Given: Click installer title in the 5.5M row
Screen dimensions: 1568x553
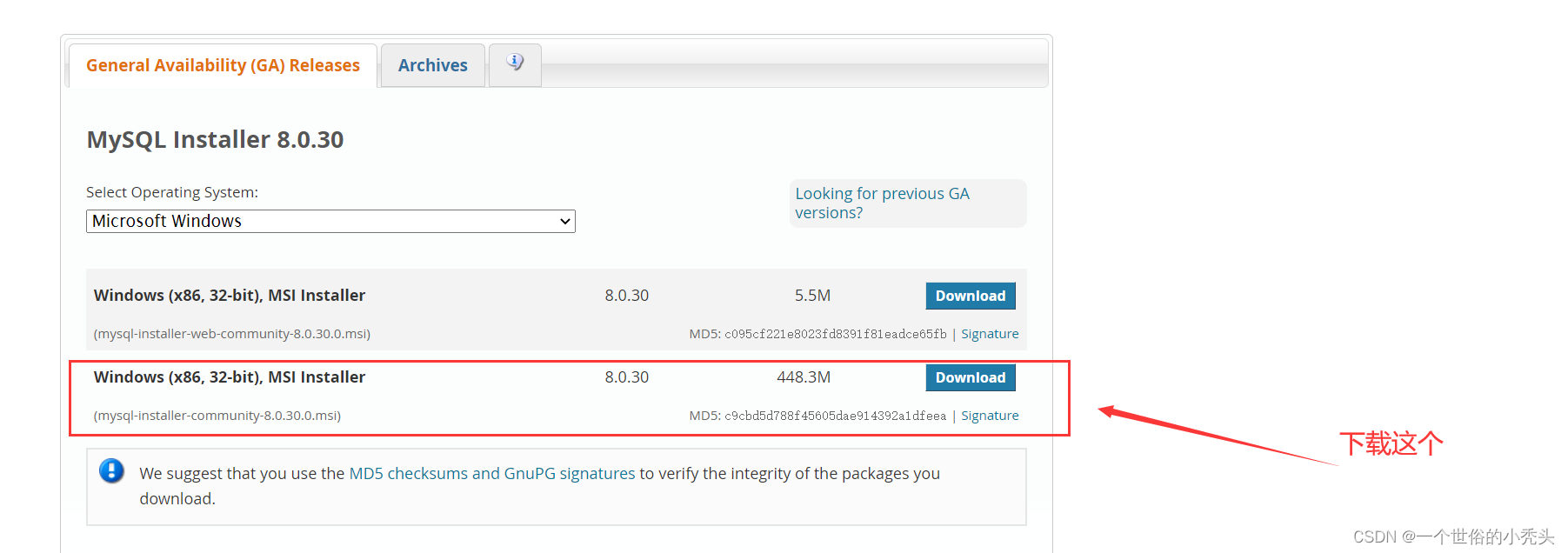Looking at the screenshot, I should [230, 296].
